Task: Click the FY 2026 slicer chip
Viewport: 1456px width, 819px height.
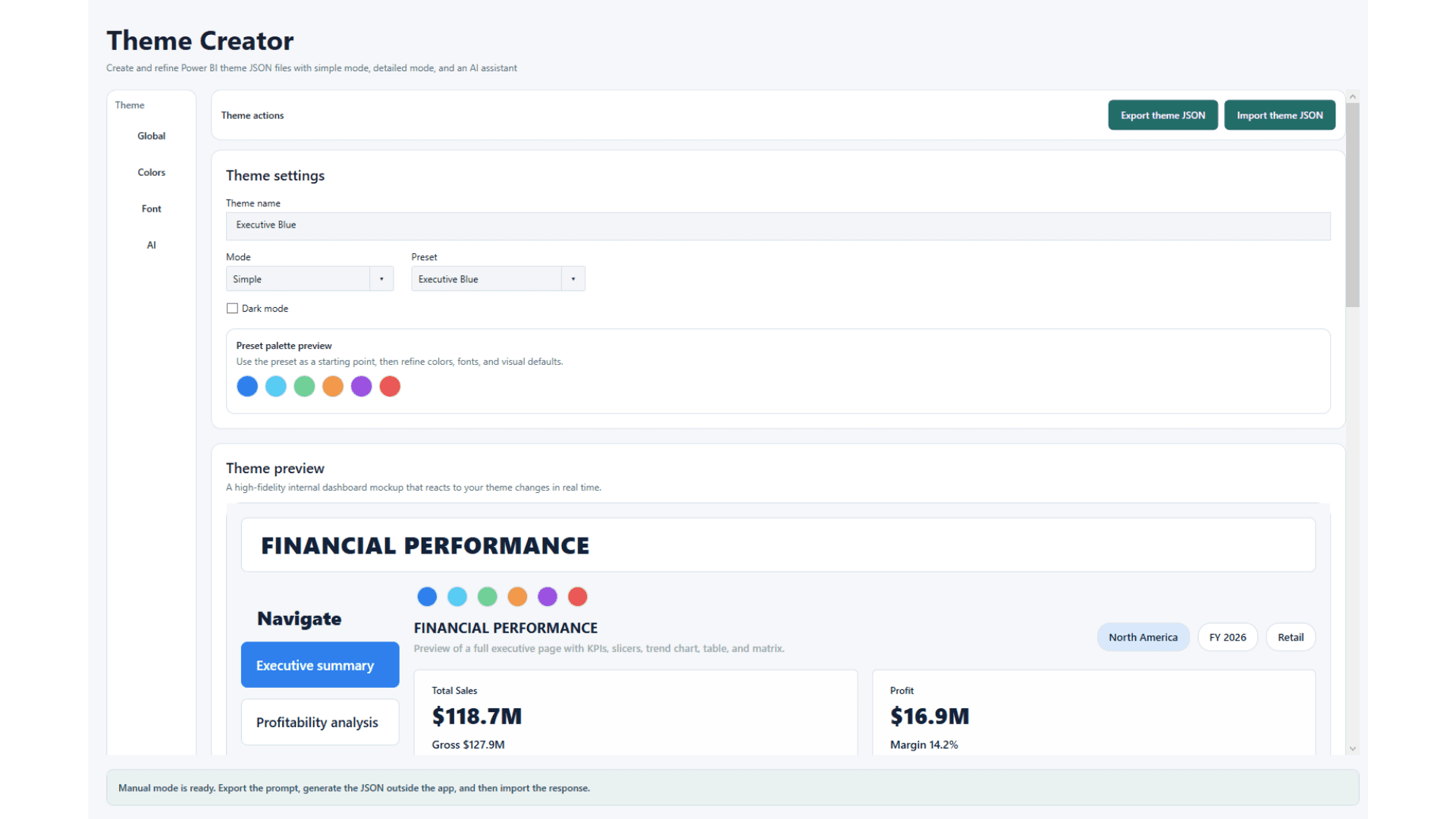Action: pyautogui.click(x=1228, y=637)
